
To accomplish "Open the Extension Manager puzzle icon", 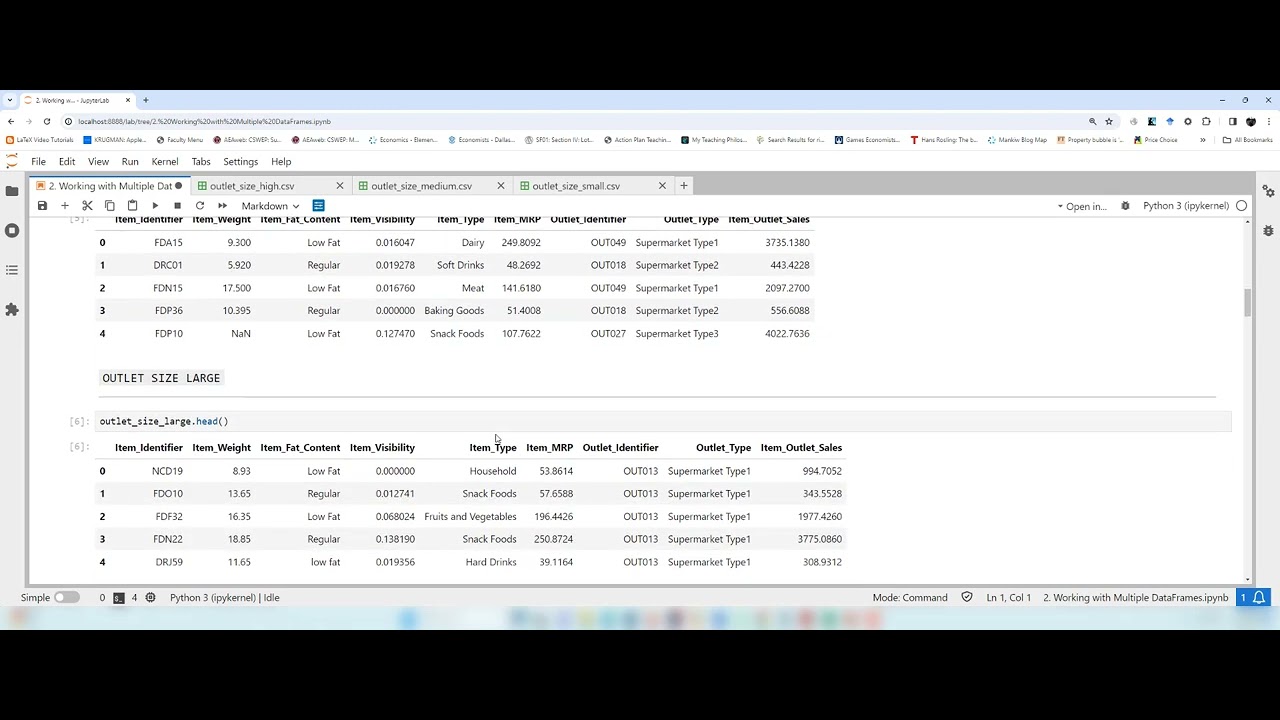I will [x=12, y=310].
